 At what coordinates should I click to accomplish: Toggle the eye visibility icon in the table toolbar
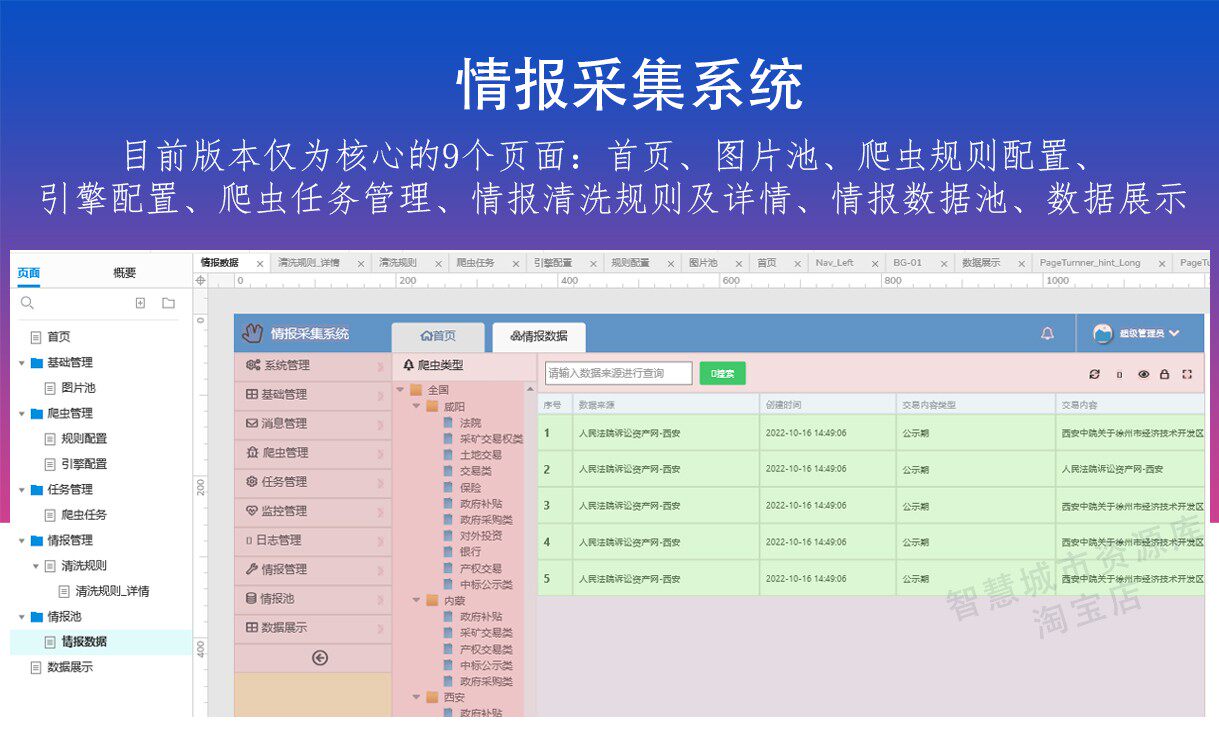(x=1143, y=374)
